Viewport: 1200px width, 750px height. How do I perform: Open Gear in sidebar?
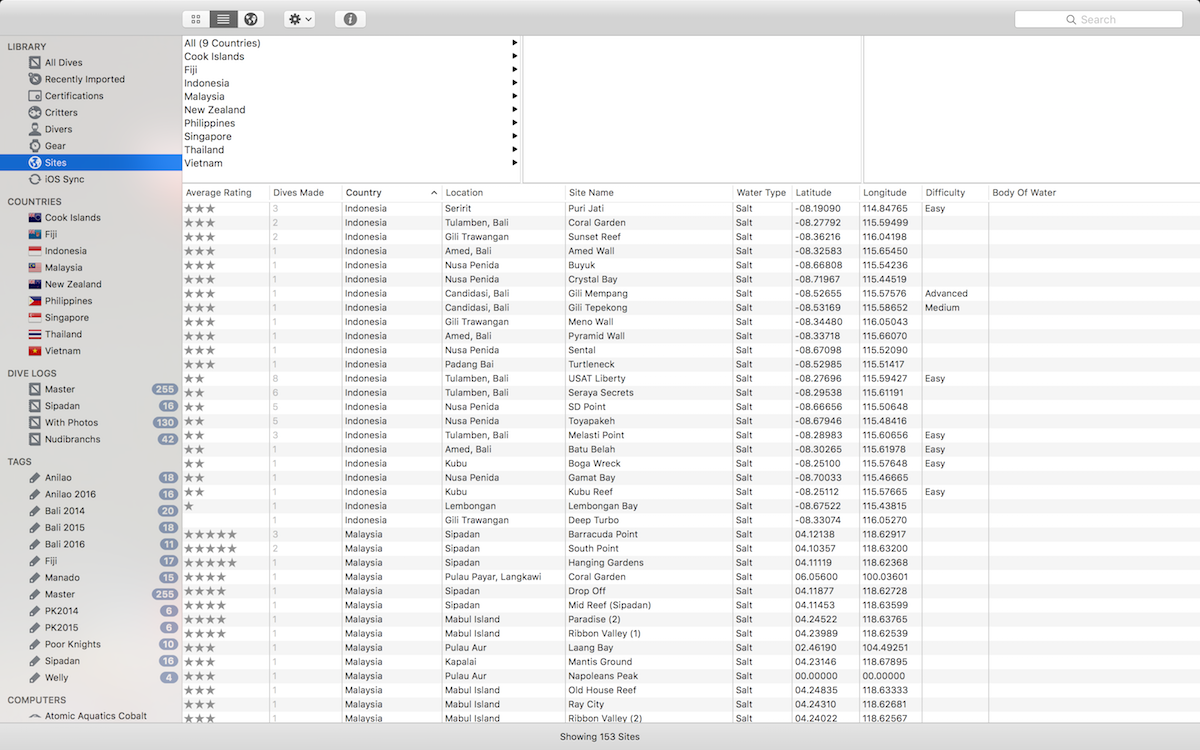pos(91,146)
